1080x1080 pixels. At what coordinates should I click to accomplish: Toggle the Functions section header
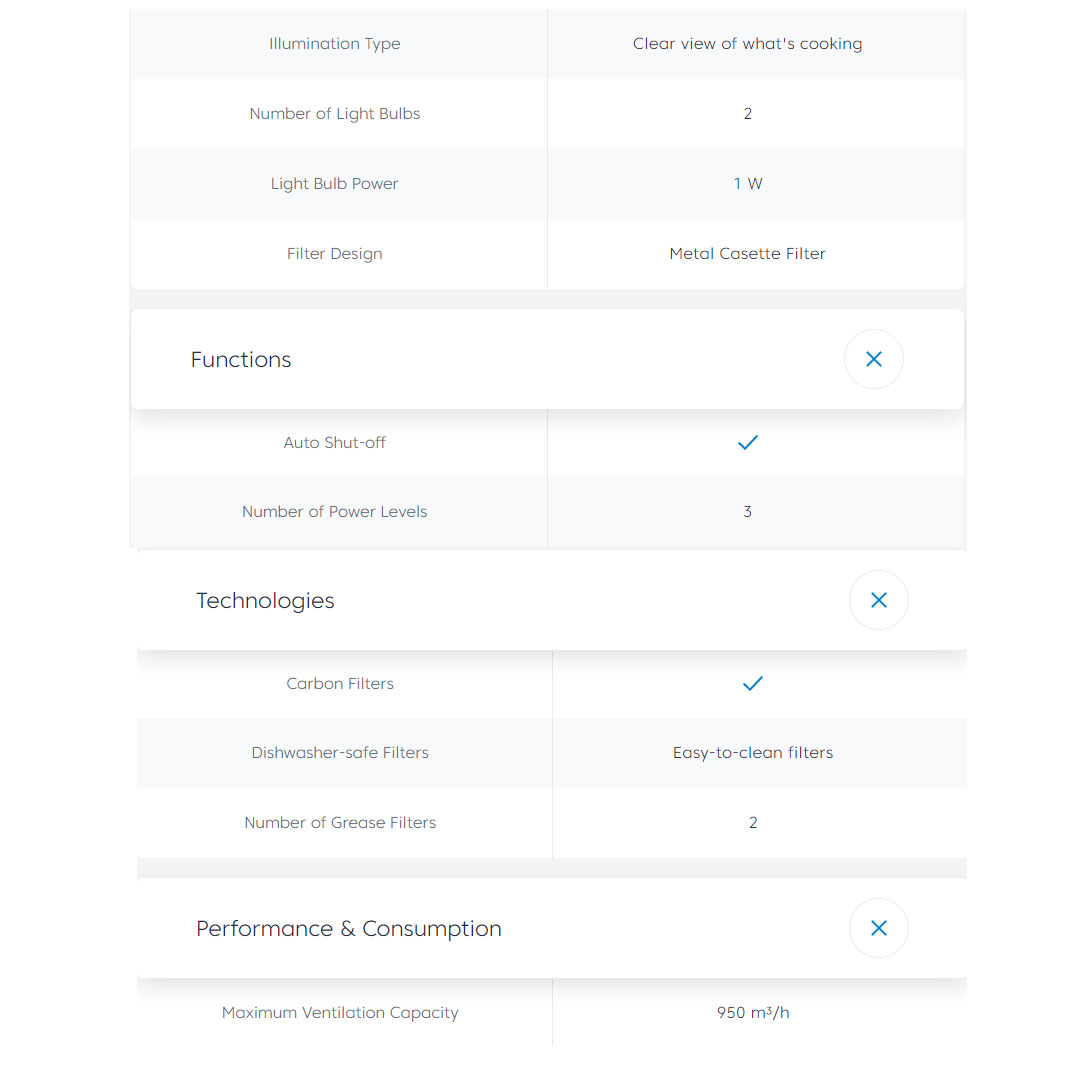pyautogui.click(x=241, y=360)
